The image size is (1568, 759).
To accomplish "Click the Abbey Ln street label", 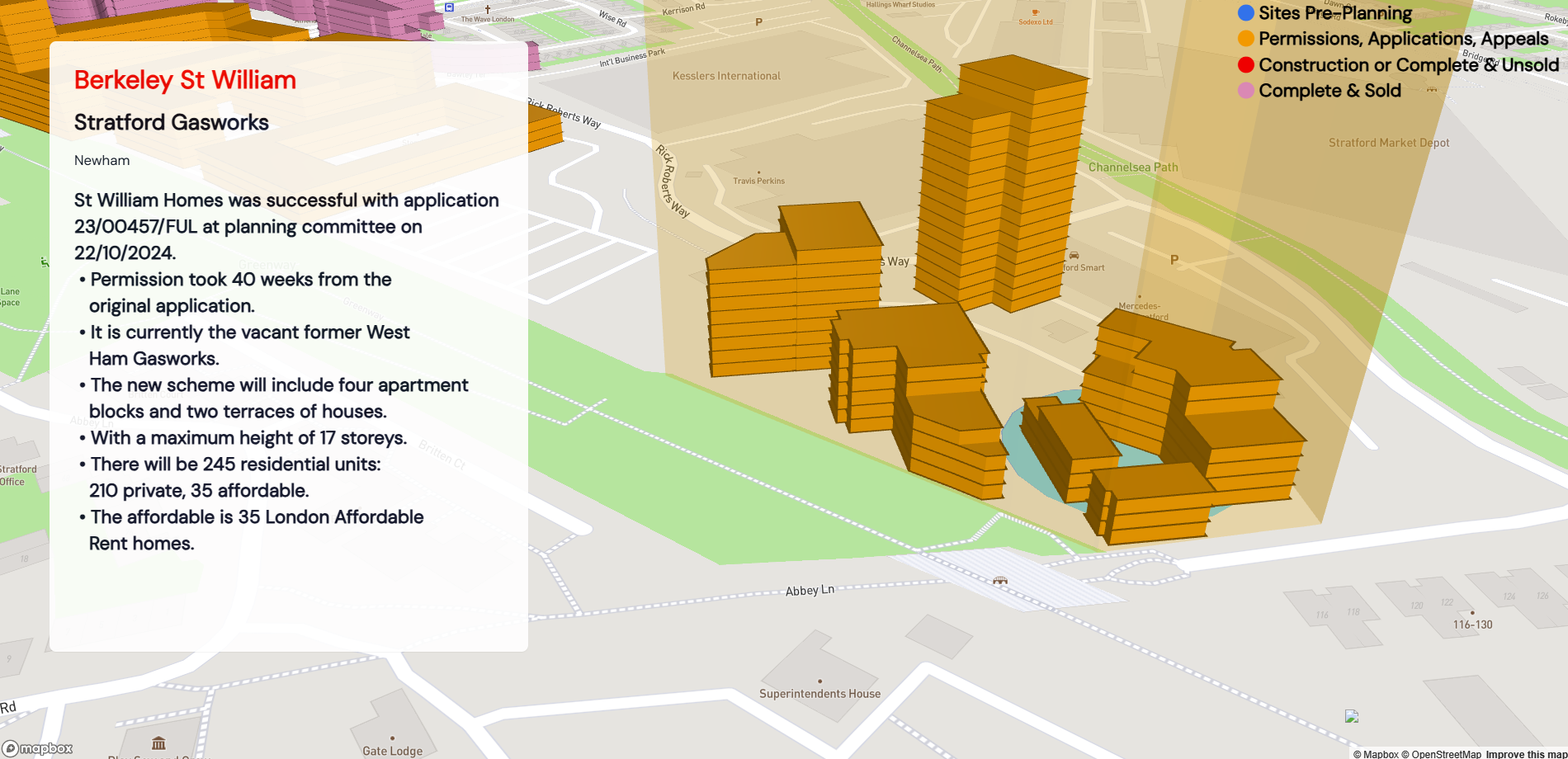I will [x=810, y=591].
